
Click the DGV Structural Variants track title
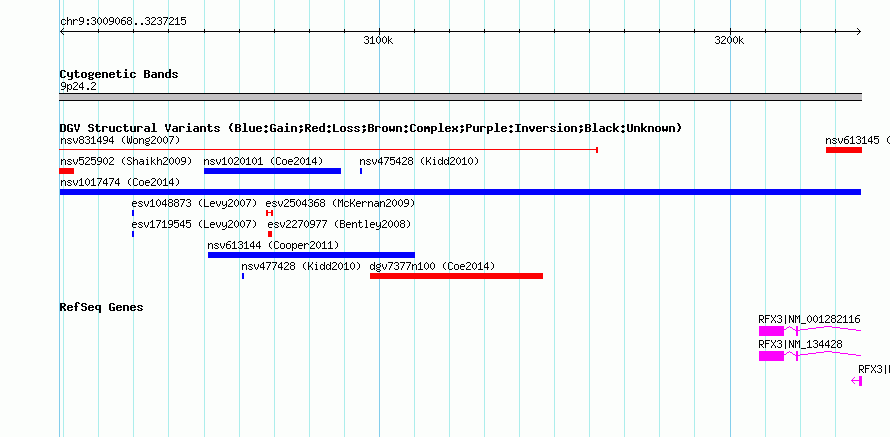tap(371, 128)
